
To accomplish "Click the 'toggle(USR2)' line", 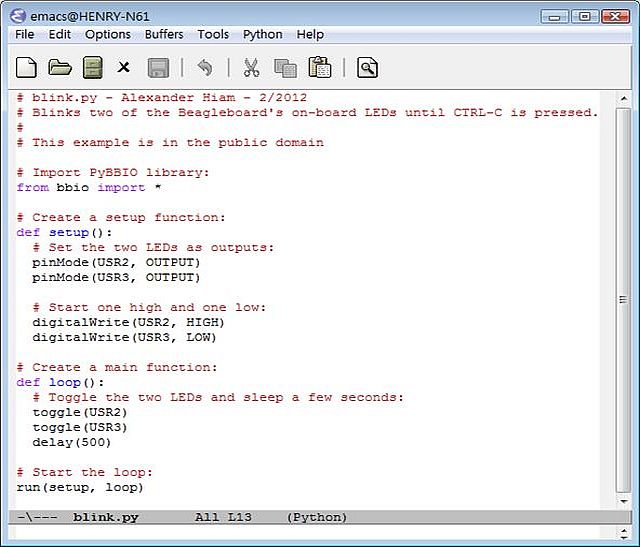I will 80,412.
